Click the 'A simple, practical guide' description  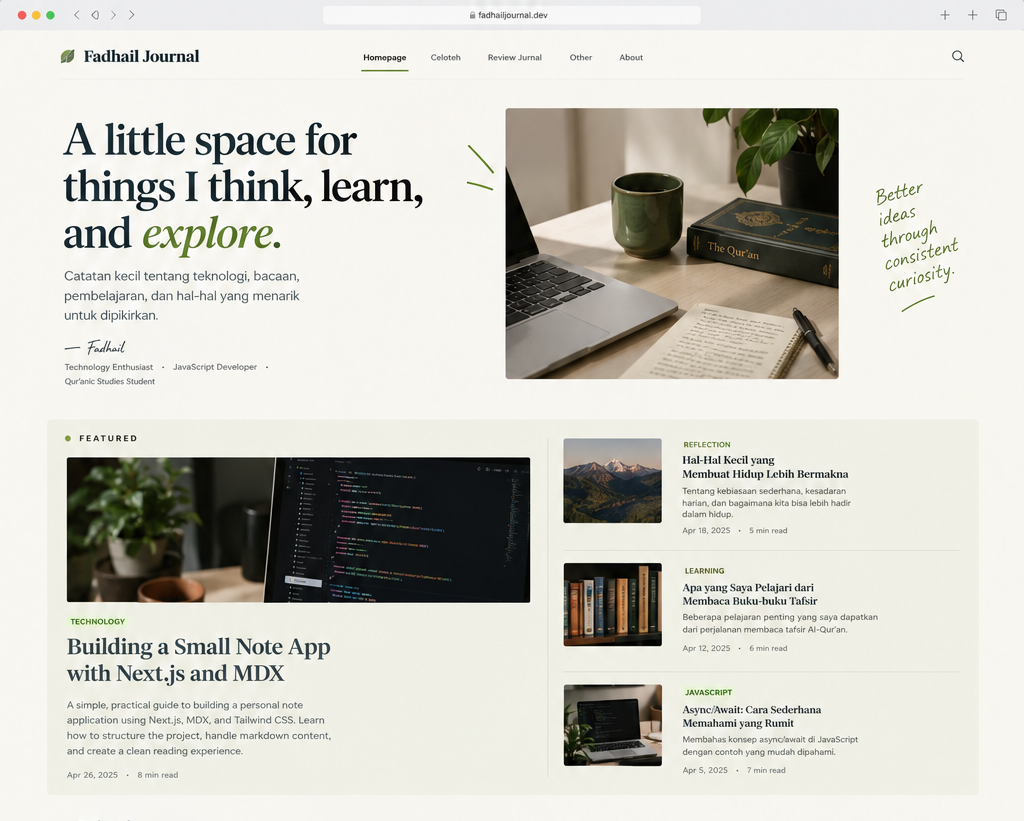[x=199, y=728]
